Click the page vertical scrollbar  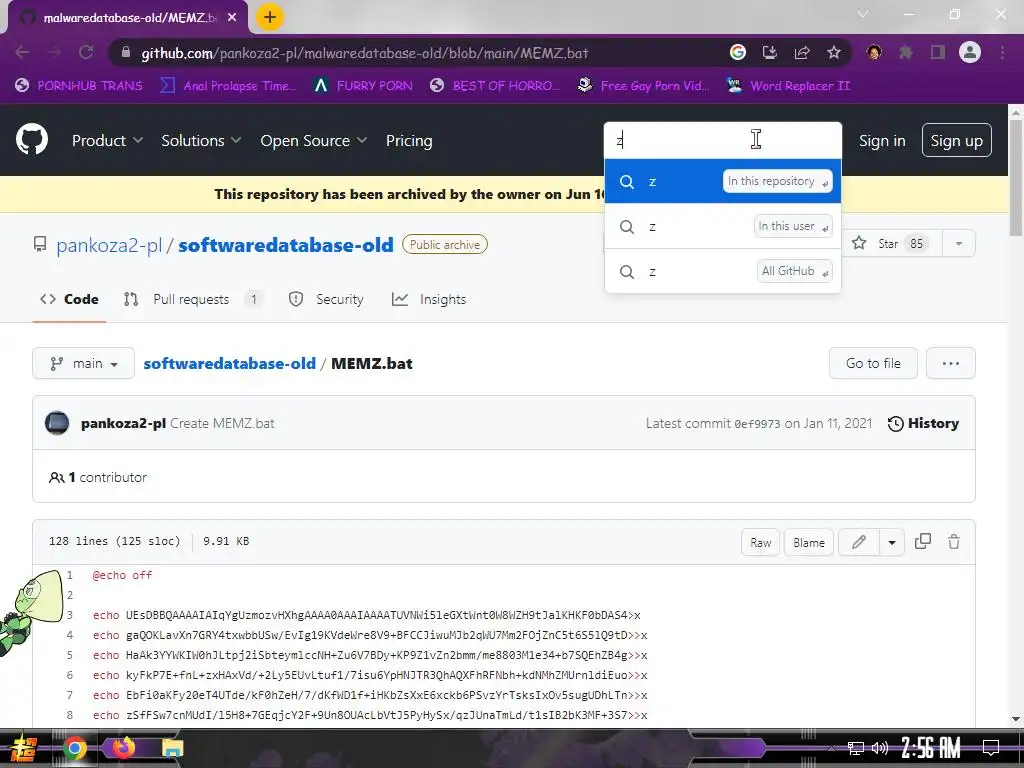[x=1016, y=176]
